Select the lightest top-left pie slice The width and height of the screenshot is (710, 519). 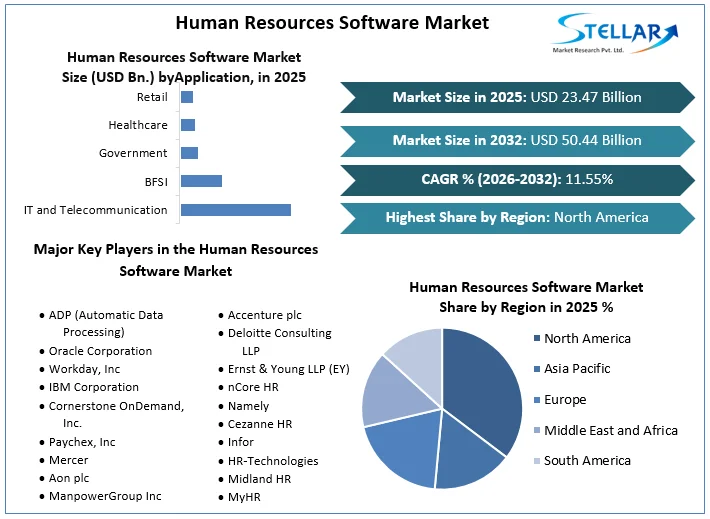pos(419,360)
